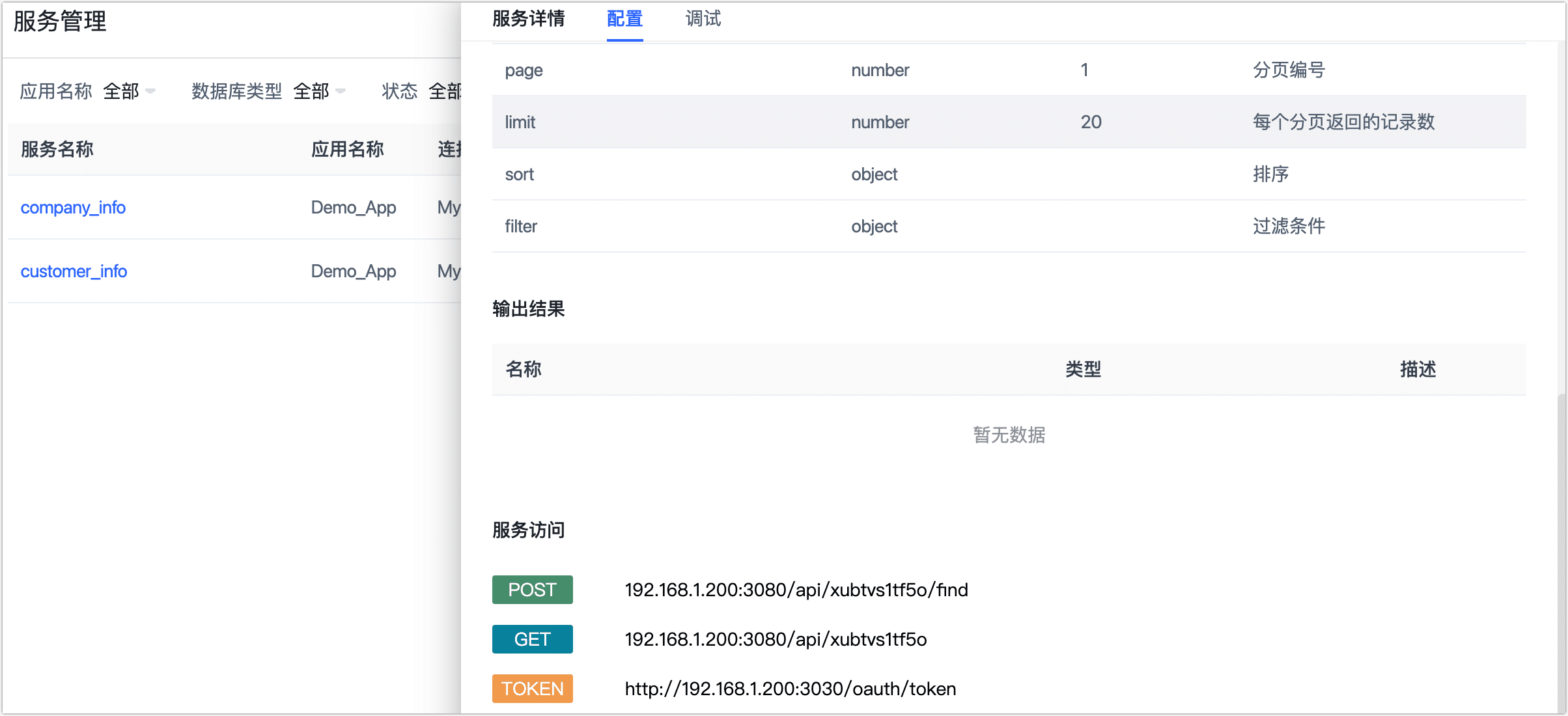Open the customer_info service link
Viewport: 1568px width, 716px height.
[74, 271]
